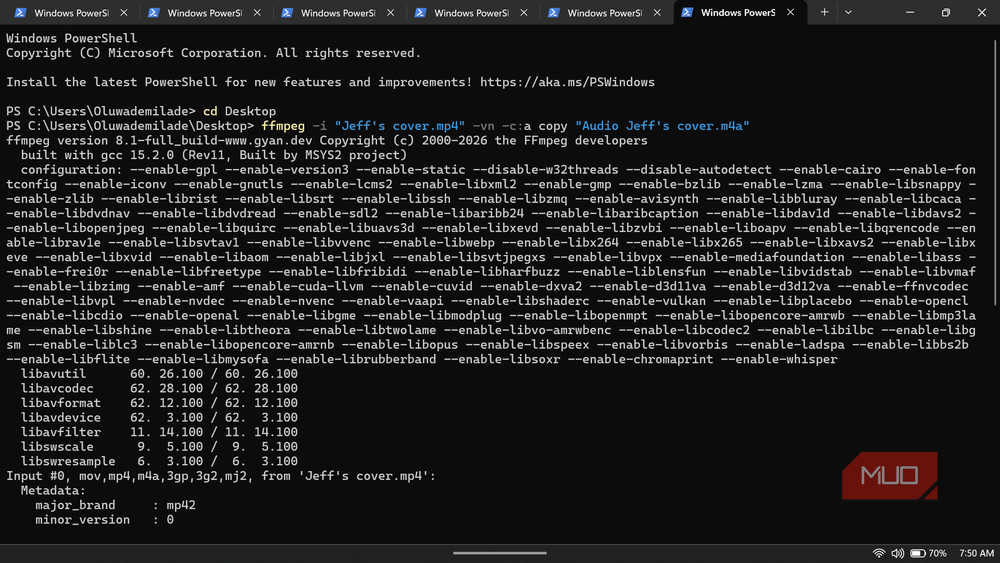This screenshot has height=563, width=1000.
Task: Click the 'Input #0, mov,mp4,m4a' line
Action: [x=221, y=476]
